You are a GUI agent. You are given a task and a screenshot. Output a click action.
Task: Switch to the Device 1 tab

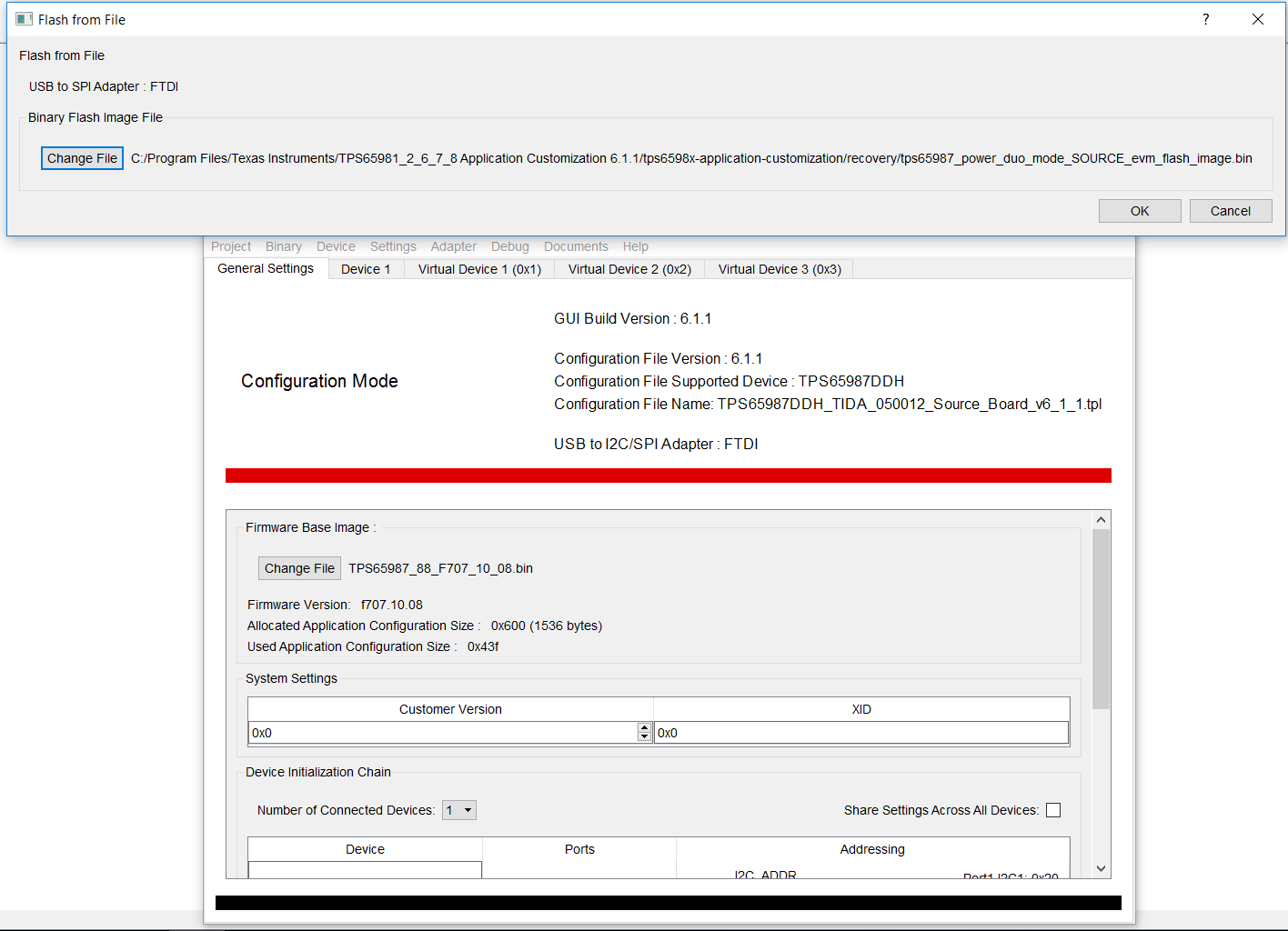point(366,269)
